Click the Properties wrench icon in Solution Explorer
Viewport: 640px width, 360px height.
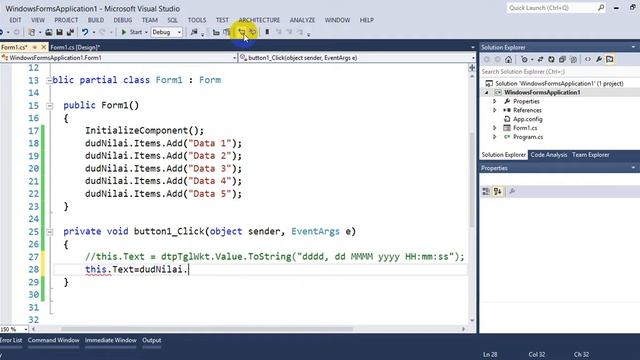coord(599,60)
